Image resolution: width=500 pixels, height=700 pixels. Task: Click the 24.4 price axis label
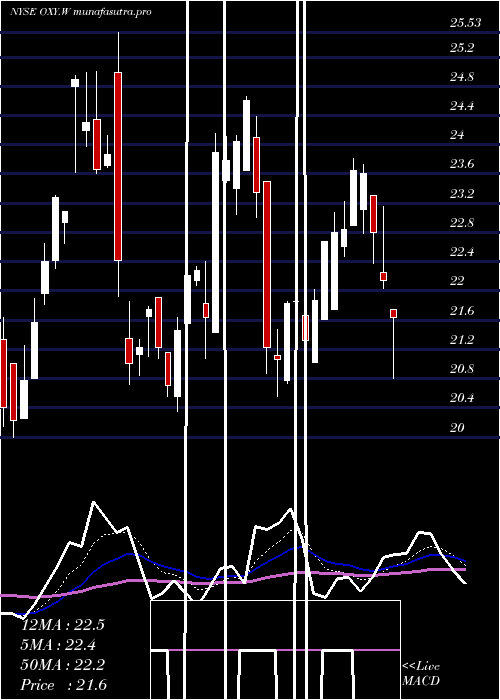click(x=462, y=106)
